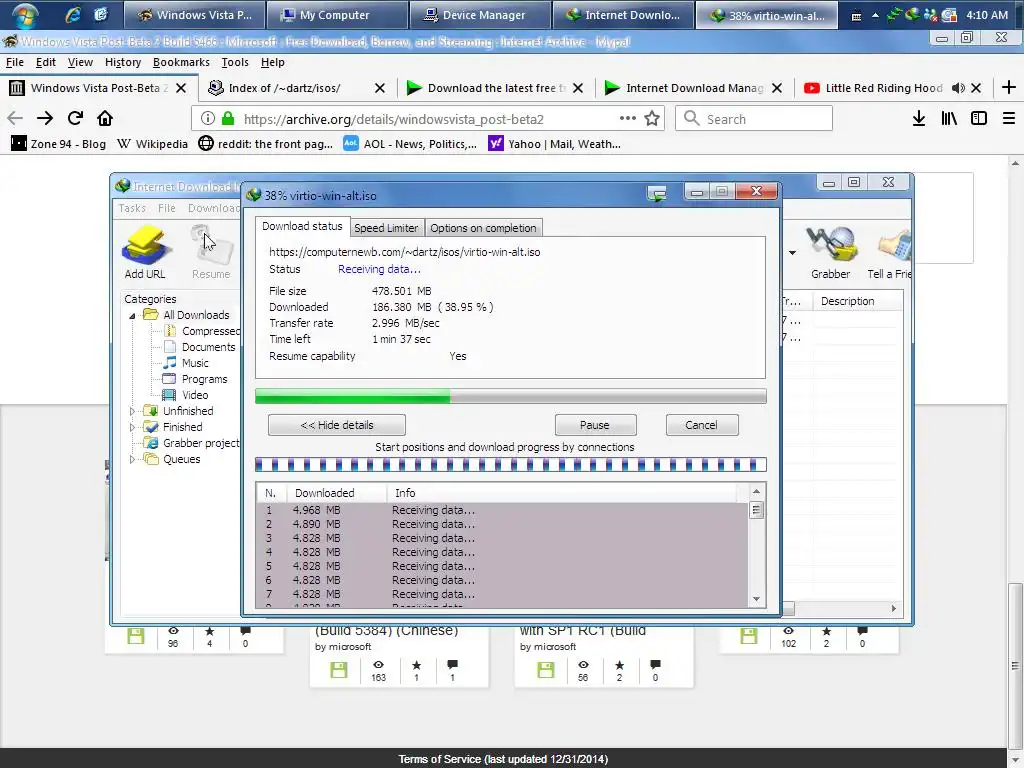This screenshot has height=768, width=1024.
Task: Launch Internet Explorer from quick launch
Action: pyautogui.click(x=72, y=14)
